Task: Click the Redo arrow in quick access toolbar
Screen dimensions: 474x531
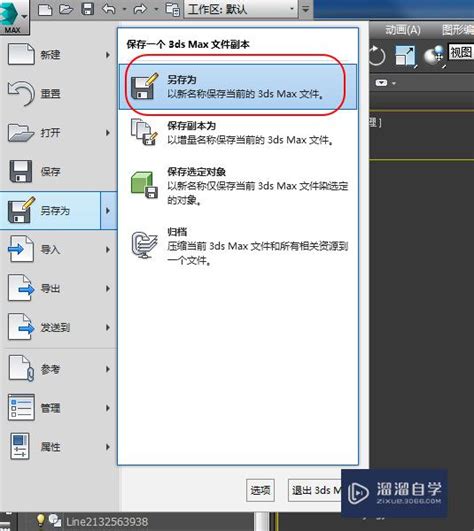Action: pyautogui.click(x=140, y=9)
